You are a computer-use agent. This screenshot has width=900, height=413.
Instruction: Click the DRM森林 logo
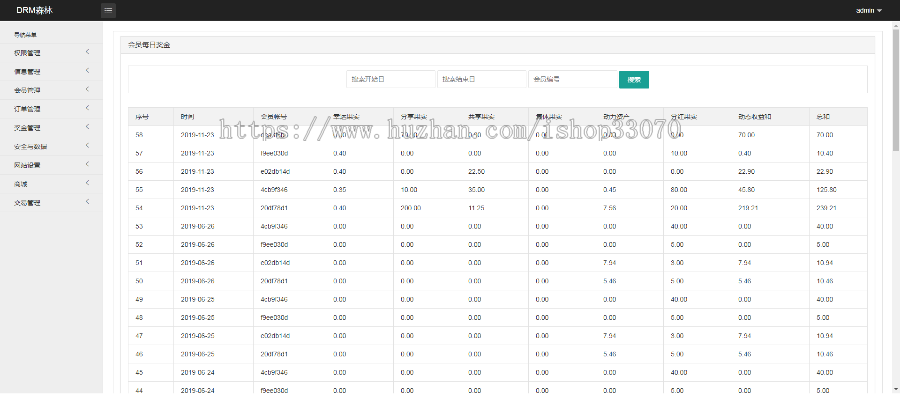[28, 10]
